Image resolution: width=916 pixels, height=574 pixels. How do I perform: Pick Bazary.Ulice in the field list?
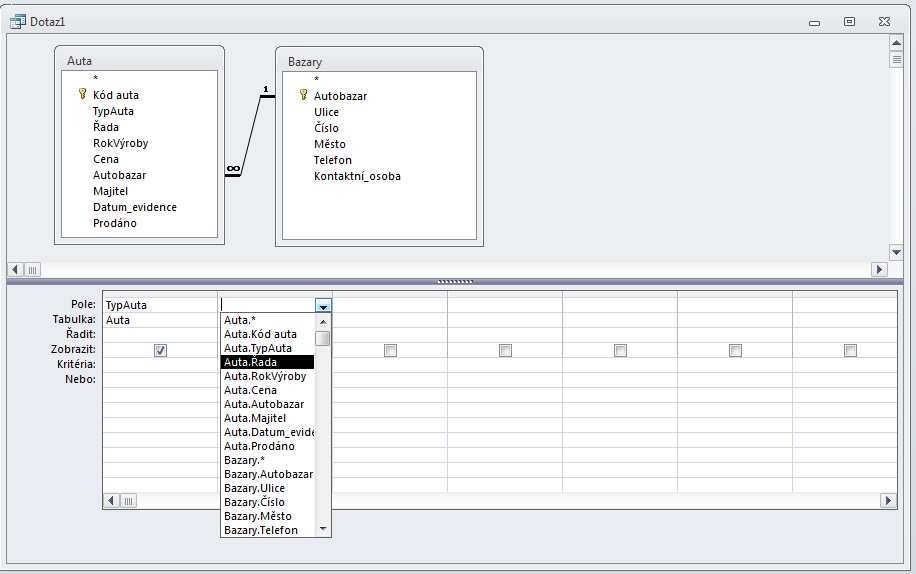point(268,488)
